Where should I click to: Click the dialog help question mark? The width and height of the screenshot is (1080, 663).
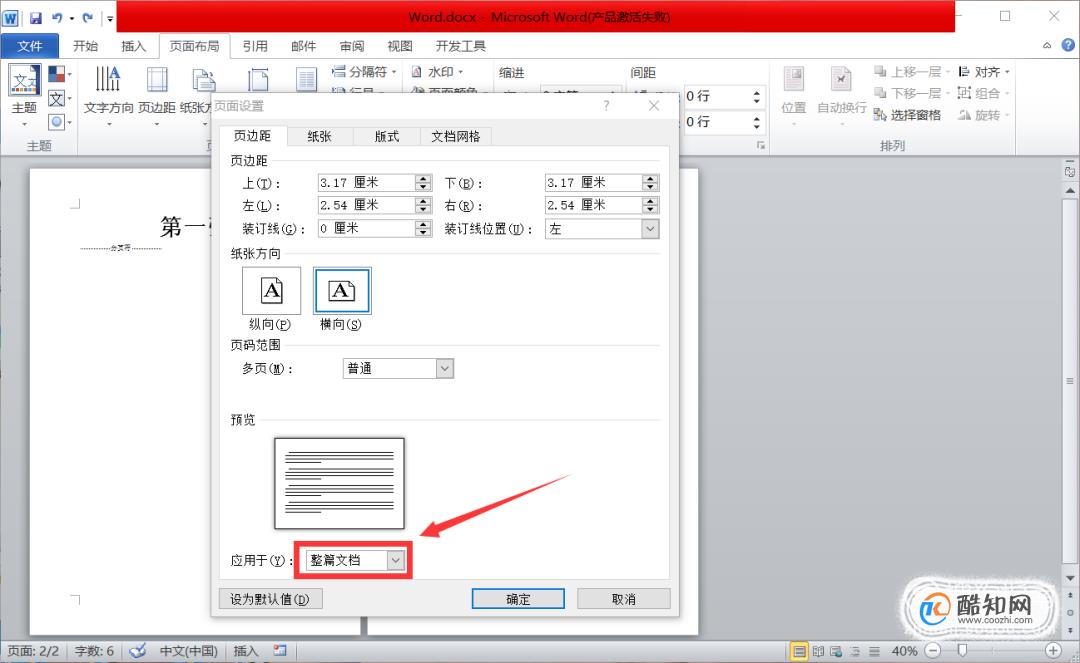(606, 106)
